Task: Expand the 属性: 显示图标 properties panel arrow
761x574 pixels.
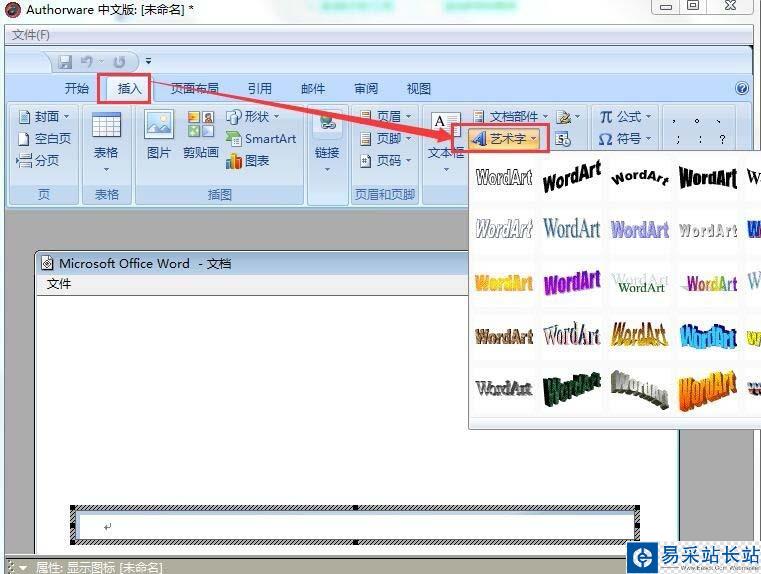Action: (23, 567)
